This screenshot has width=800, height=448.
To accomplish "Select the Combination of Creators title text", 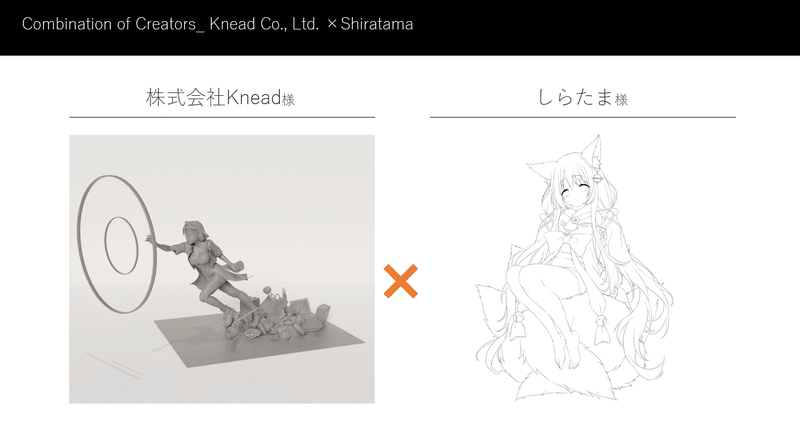I will 113,24.
